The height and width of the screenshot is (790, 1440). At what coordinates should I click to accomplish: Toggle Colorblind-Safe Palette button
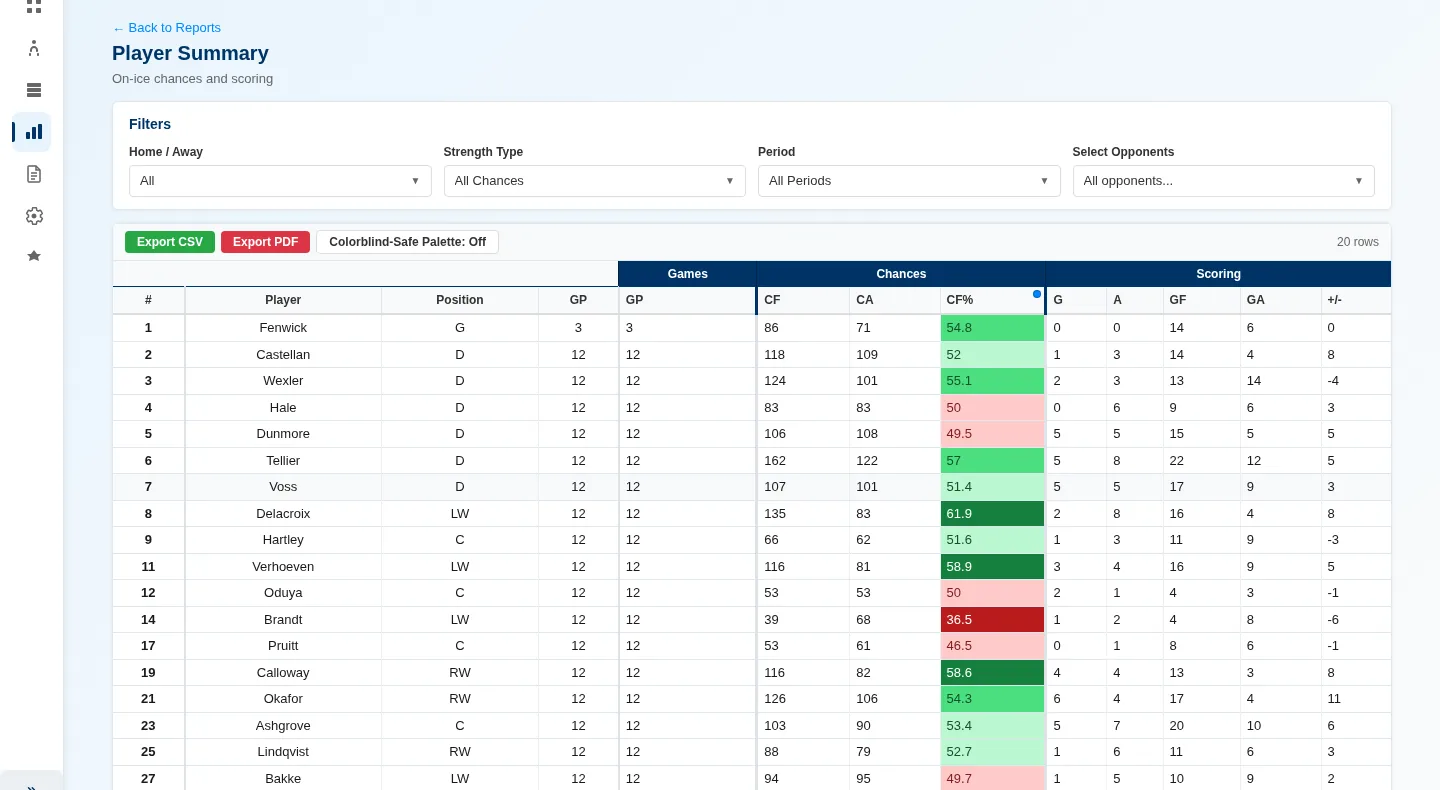pyautogui.click(x=407, y=242)
